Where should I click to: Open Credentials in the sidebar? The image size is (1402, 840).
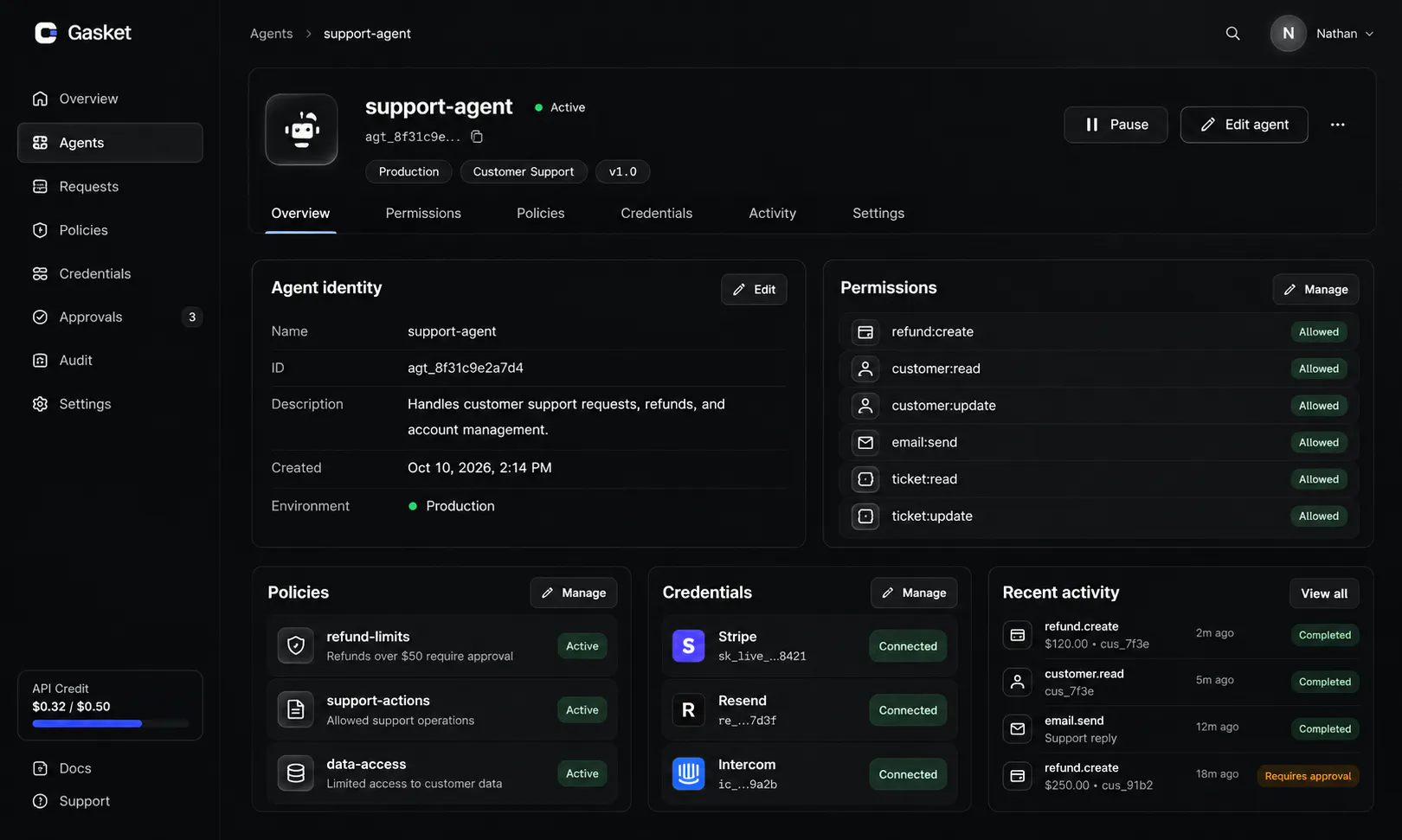[110, 273]
